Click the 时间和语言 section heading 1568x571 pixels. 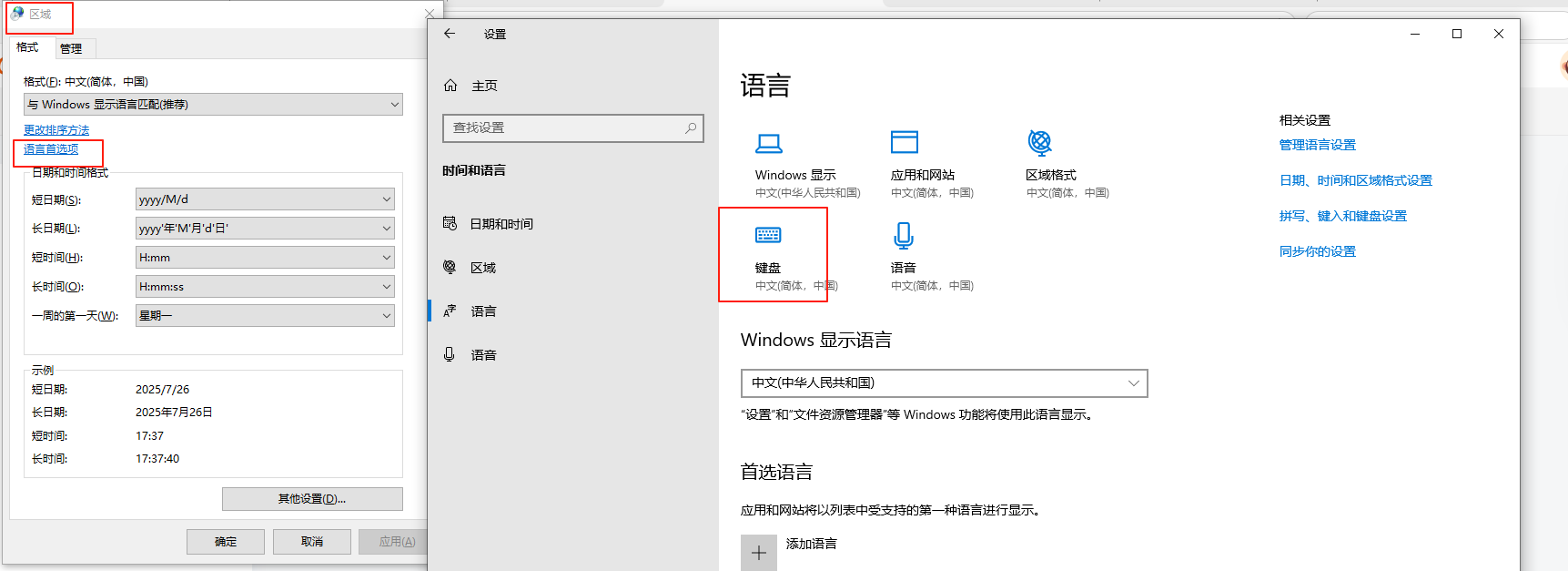pos(474,170)
